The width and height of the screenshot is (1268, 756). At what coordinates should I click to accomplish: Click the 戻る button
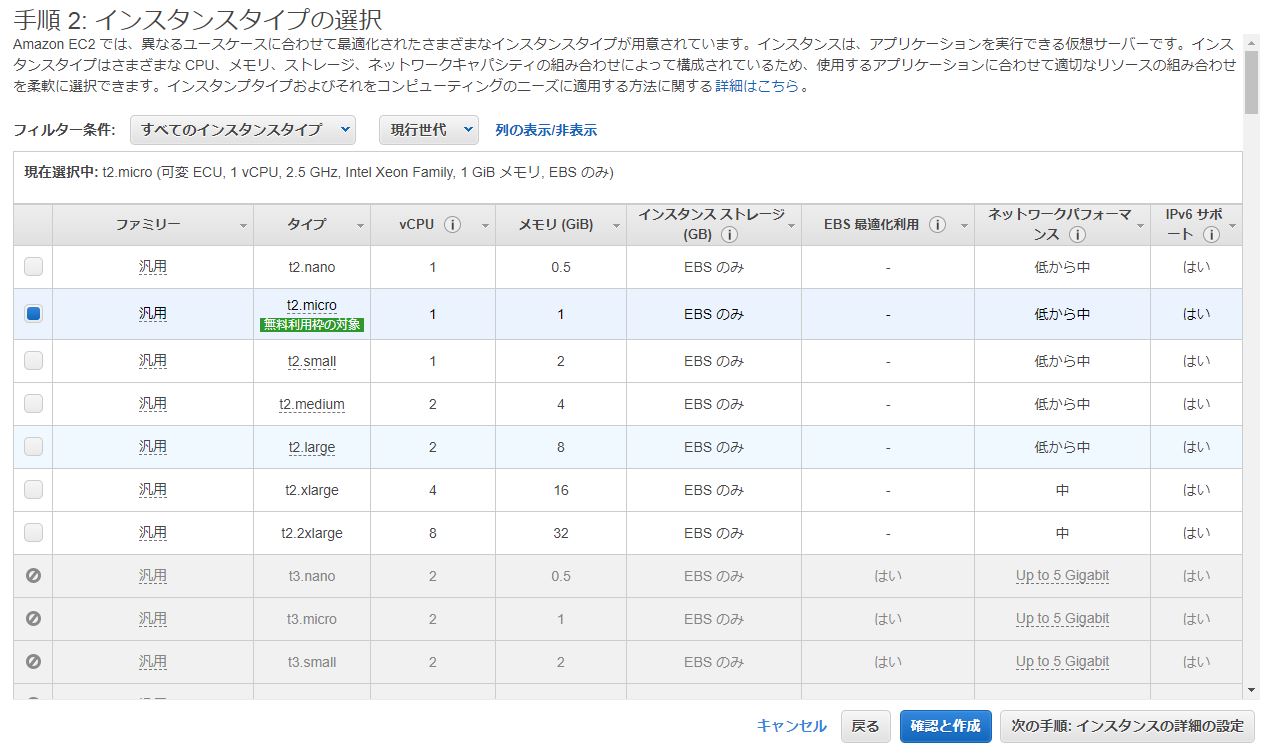click(x=865, y=726)
